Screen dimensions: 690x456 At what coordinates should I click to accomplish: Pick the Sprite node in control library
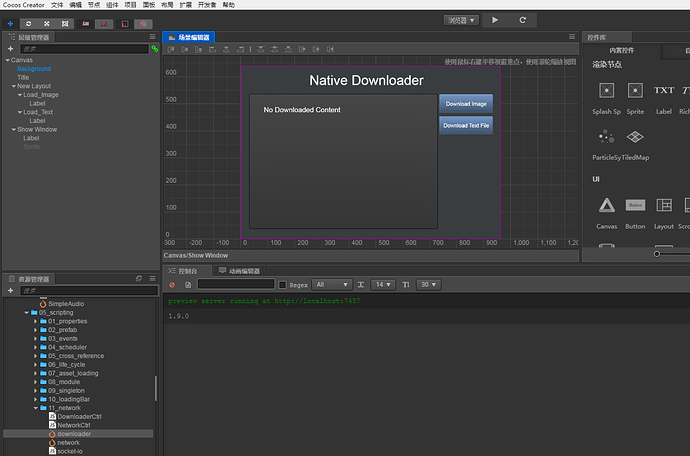635,98
